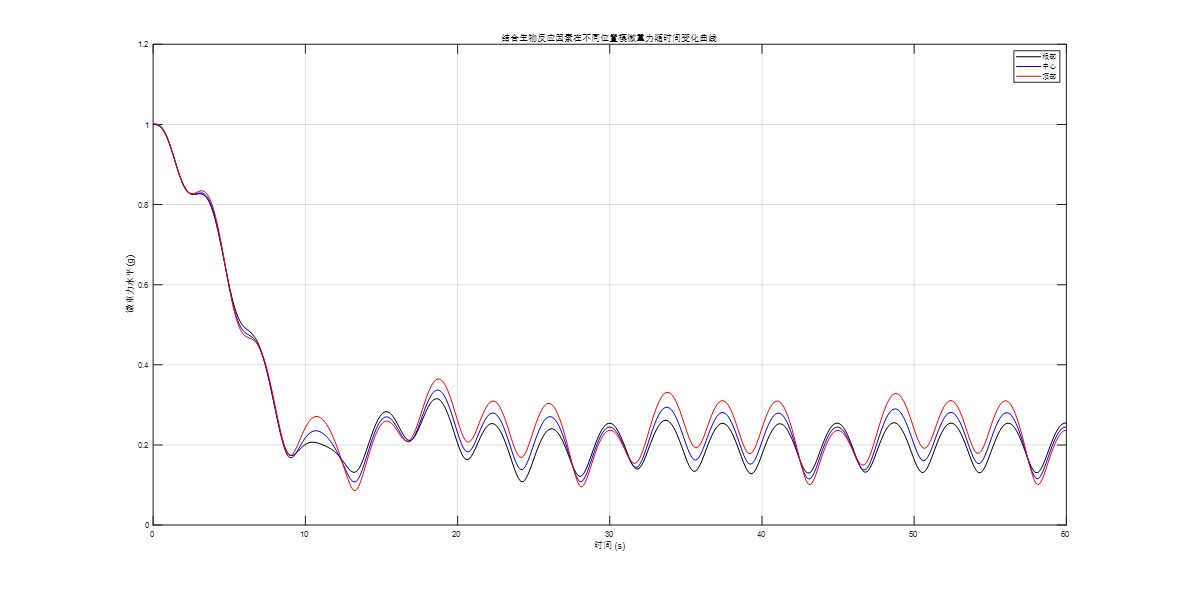Image resolution: width=1179 pixels, height=591 pixels.
Task: Click the y-axis tick label 0.8
Action: pyautogui.click(x=144, y=205)
